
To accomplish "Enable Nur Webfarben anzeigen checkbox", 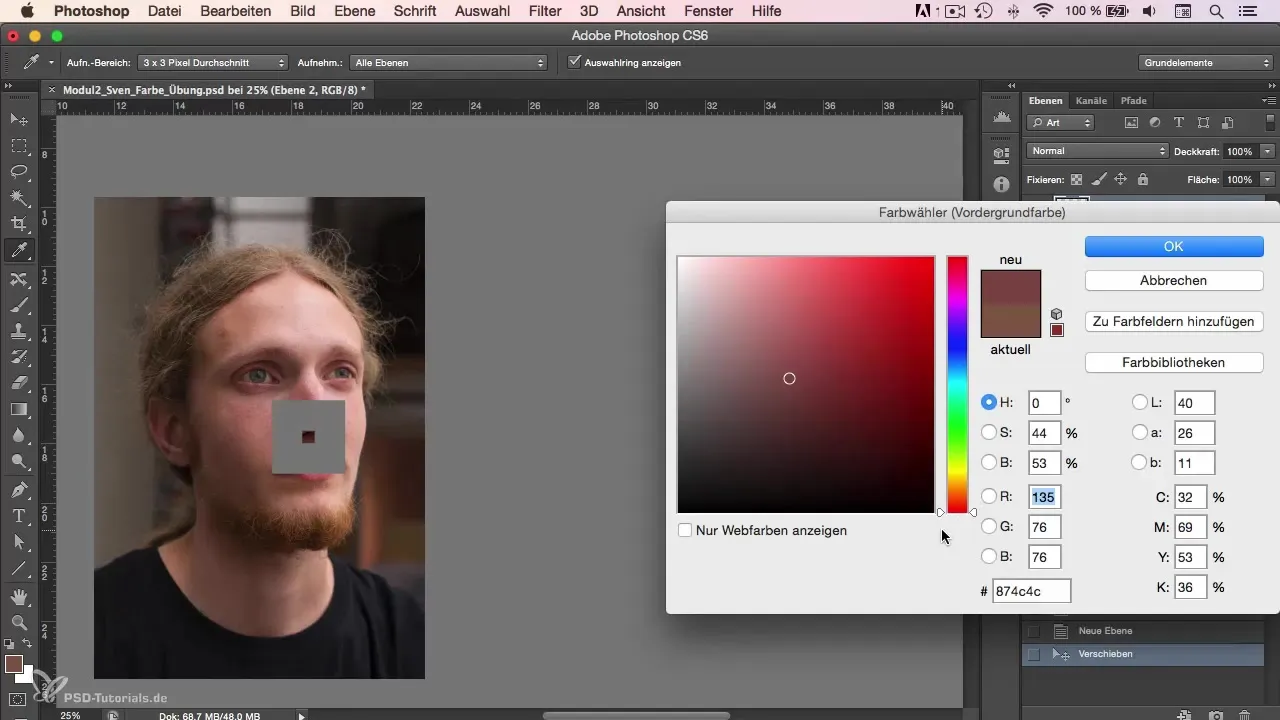I will 685,530.
